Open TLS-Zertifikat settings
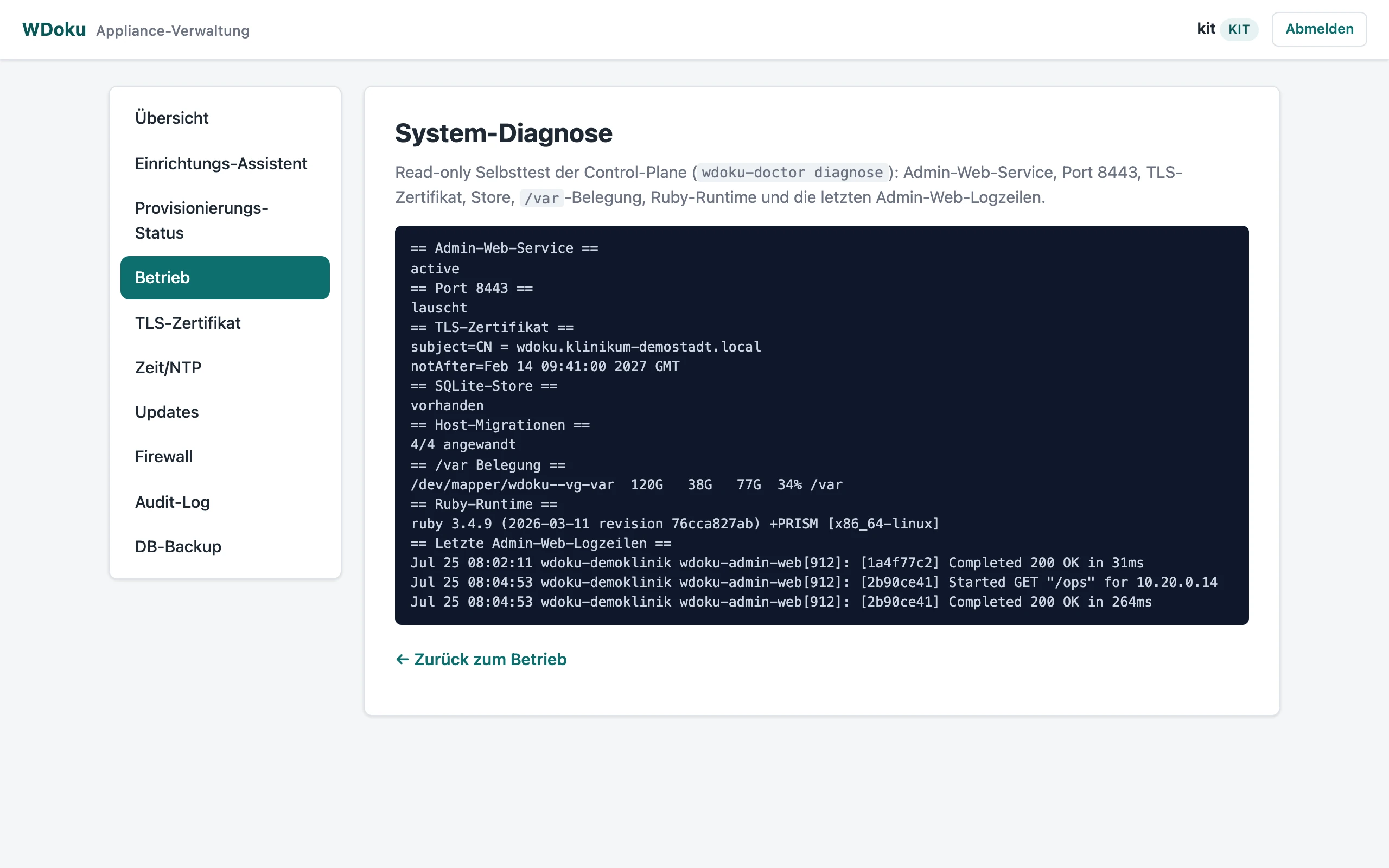 (225, 323)
